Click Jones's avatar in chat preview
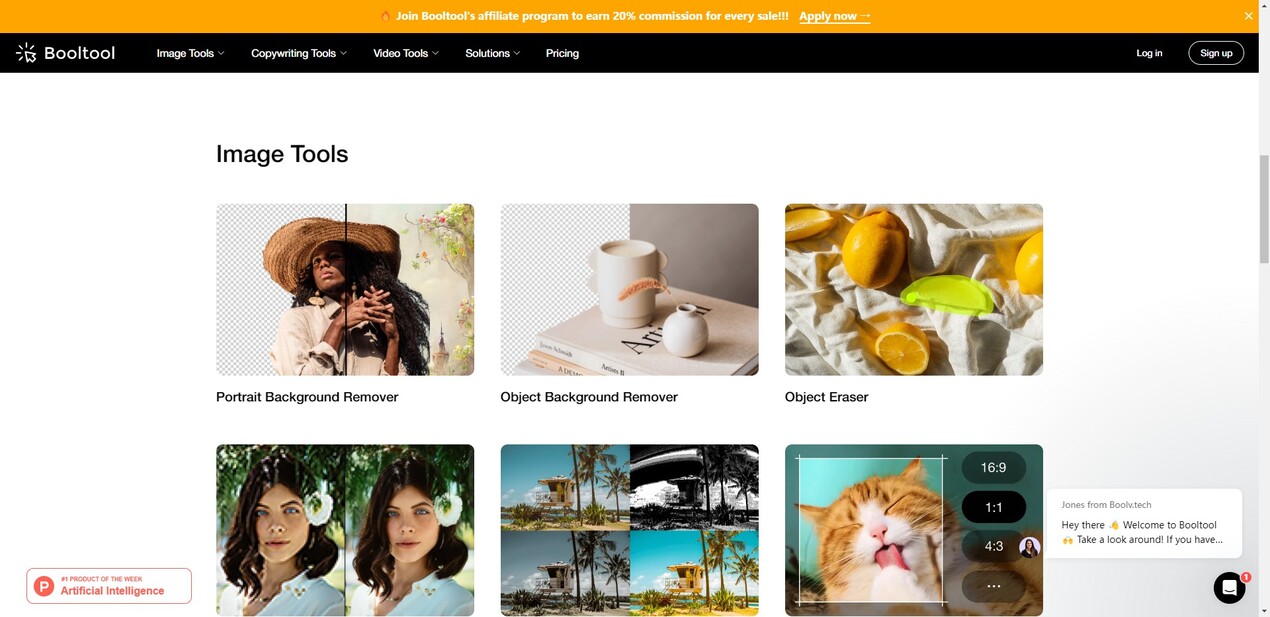Screen dimensions: 1270x617 [x=1029, y=547]
